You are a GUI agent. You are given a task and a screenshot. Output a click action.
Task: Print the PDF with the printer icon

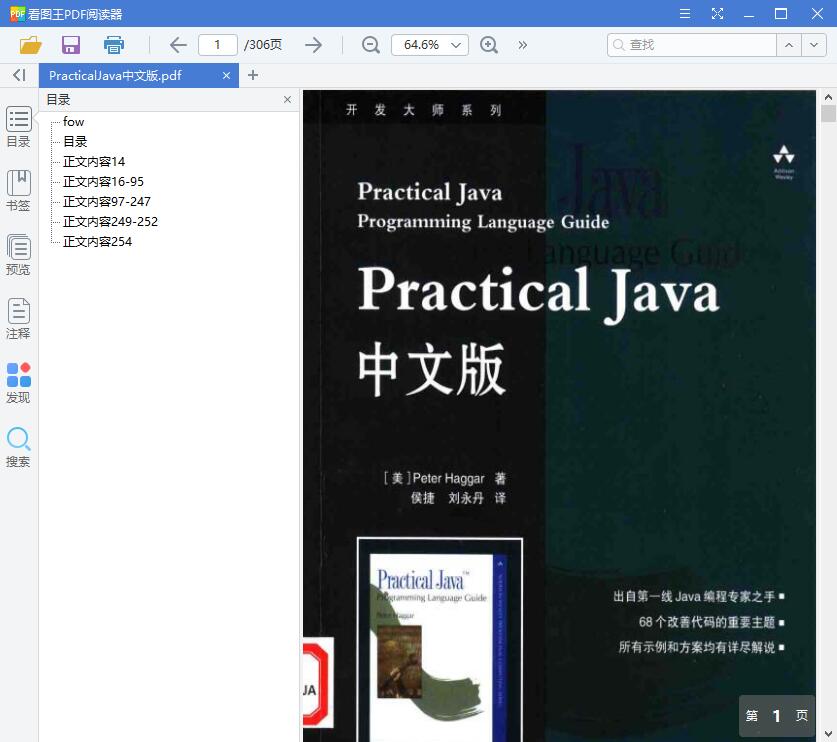pyautogui.click(x=114, y=45)
